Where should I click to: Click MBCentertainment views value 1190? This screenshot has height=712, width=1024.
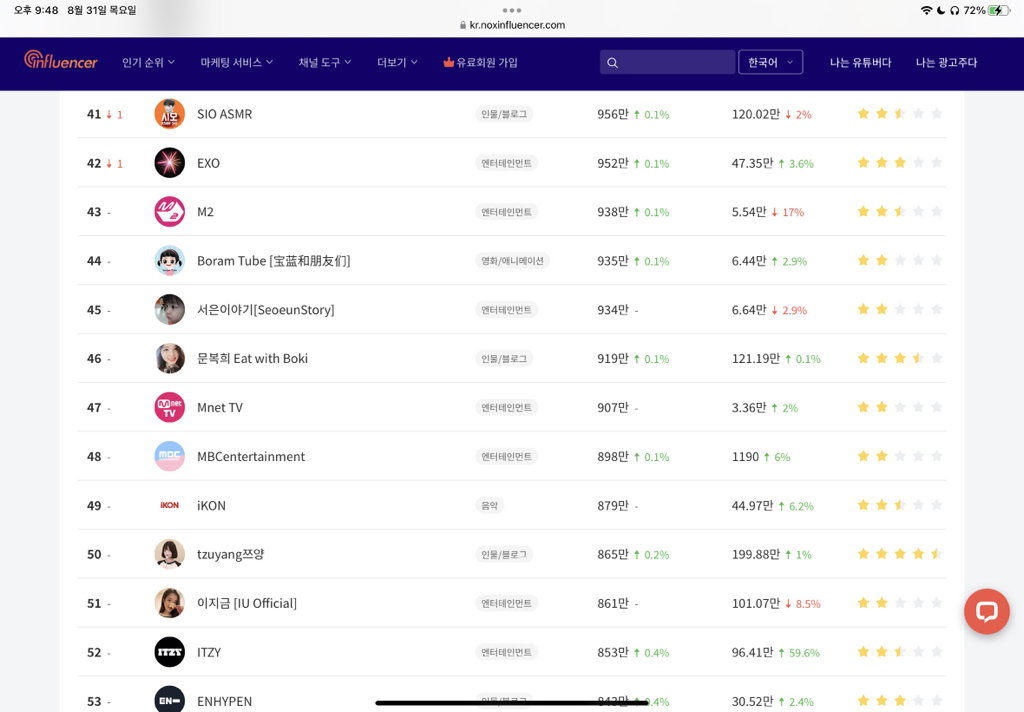click(x=745, y=457)
